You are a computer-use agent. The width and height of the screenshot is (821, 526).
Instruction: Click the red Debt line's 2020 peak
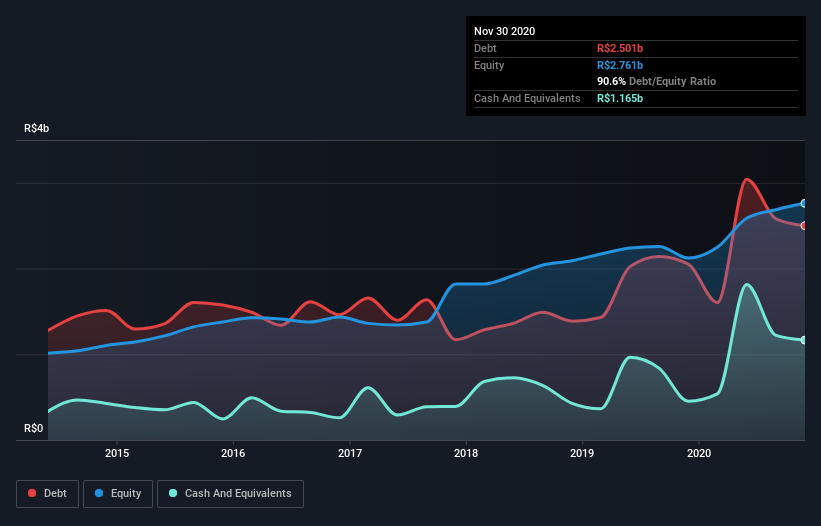pyautogui.click(x=747, y=180)
